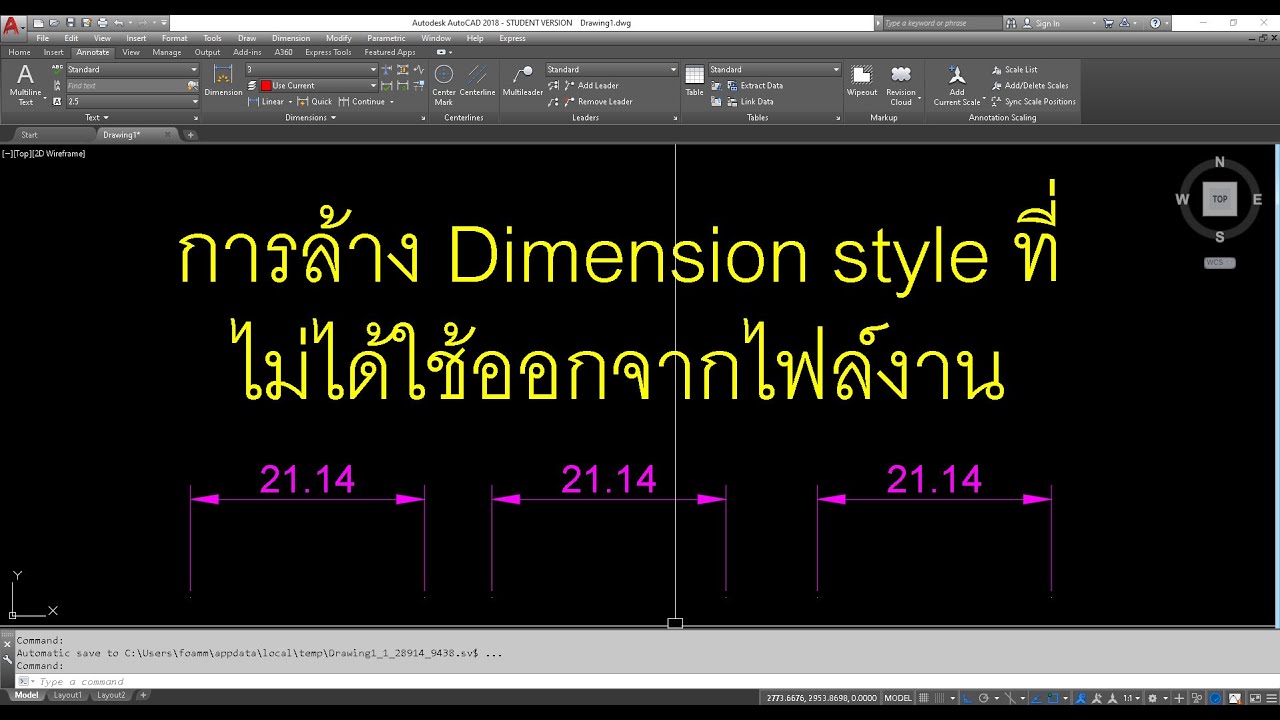The width and height of the screenshot is (1280, 720).
Task: Toggle the drawing Grid display in status bar
Action: pyautogui.click(x=925, y=698)
